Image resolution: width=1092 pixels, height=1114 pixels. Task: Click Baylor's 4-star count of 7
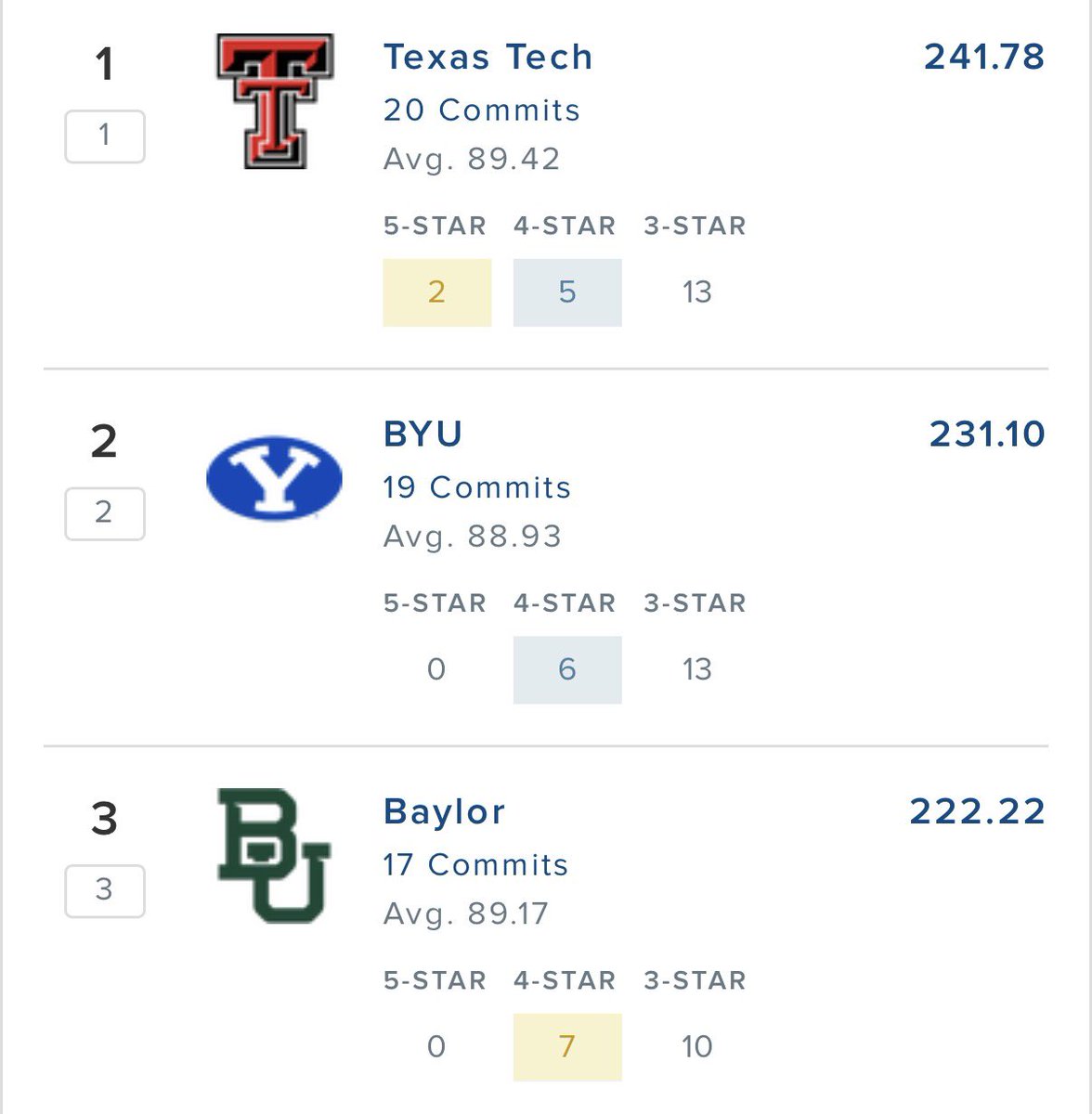point(567,1047)
